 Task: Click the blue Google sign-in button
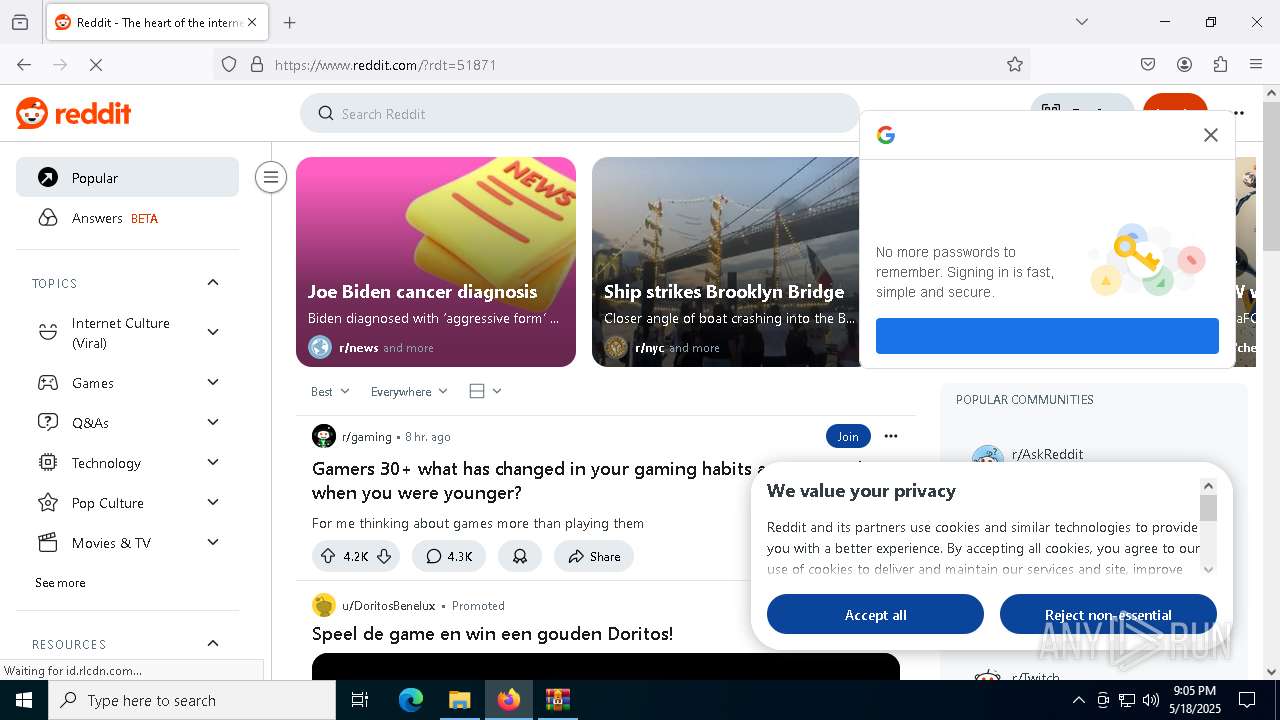[x=1047, y=336]
